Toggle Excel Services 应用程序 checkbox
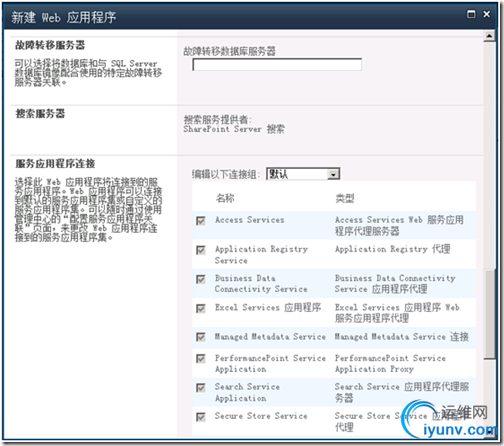The height and width of the screenshot is (446, 504). point(201,308)
